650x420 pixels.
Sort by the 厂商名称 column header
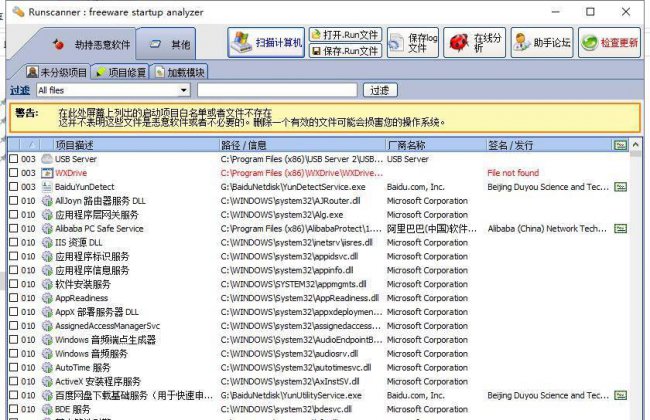(435, 145)
